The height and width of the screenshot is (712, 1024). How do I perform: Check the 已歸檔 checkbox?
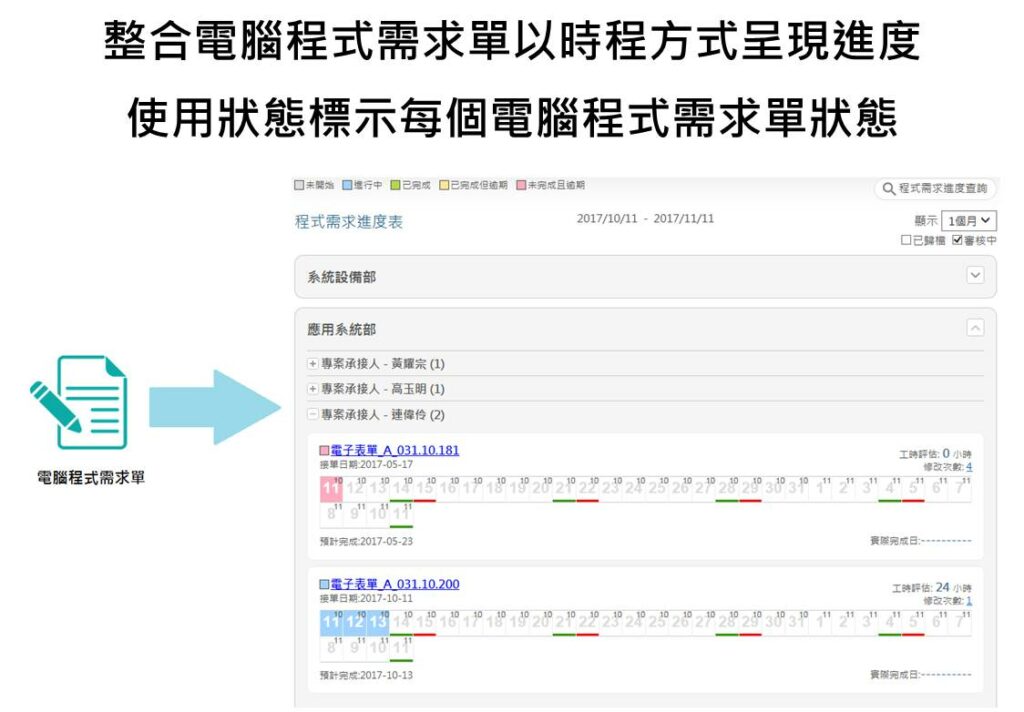(x=906, y=241)
